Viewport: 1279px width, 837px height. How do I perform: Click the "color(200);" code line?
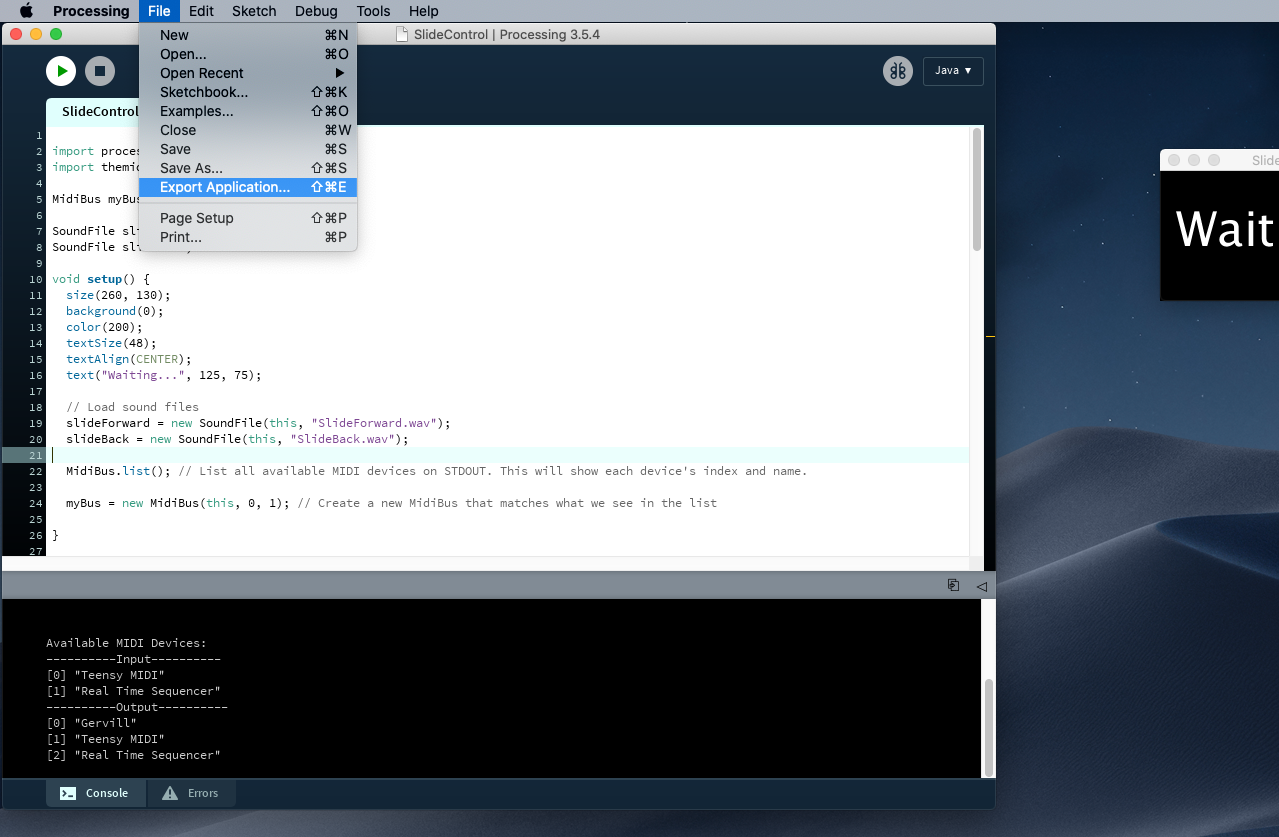point(104,327)
